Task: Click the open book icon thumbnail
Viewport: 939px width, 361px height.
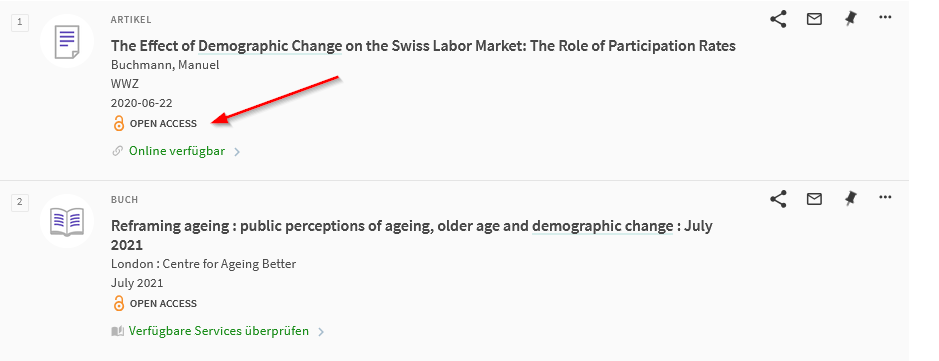Action: 67,221
